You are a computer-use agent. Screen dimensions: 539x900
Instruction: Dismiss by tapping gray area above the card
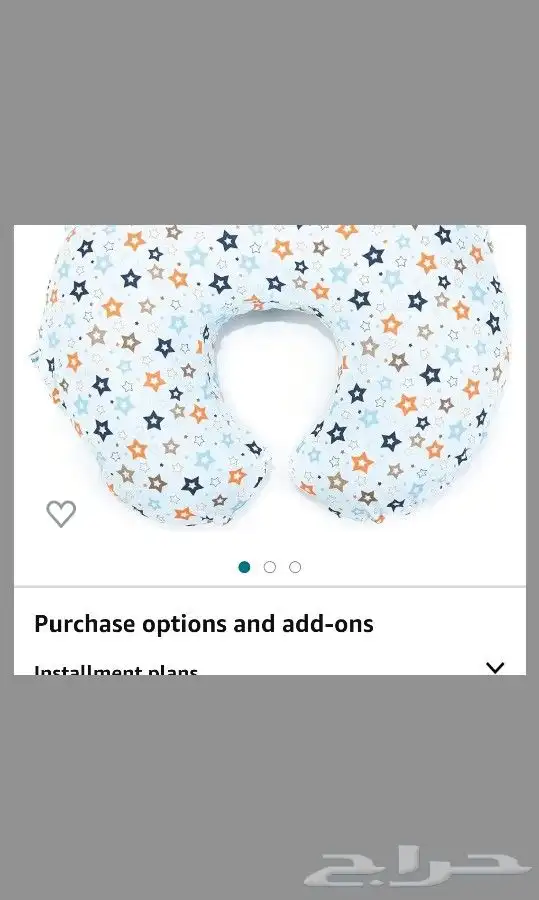tap(270, 112)
